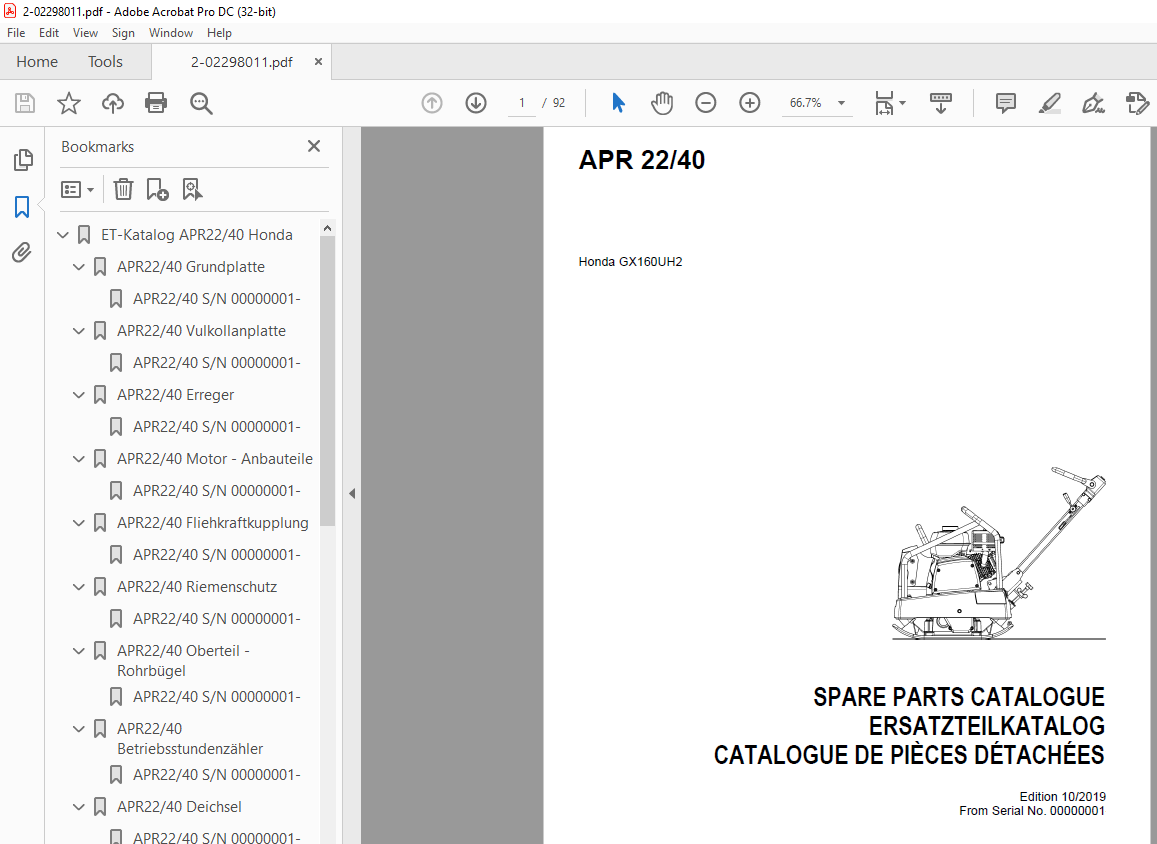Click the Fit page width icon
Screen dimensions: 1157x844
coord(889,103)
